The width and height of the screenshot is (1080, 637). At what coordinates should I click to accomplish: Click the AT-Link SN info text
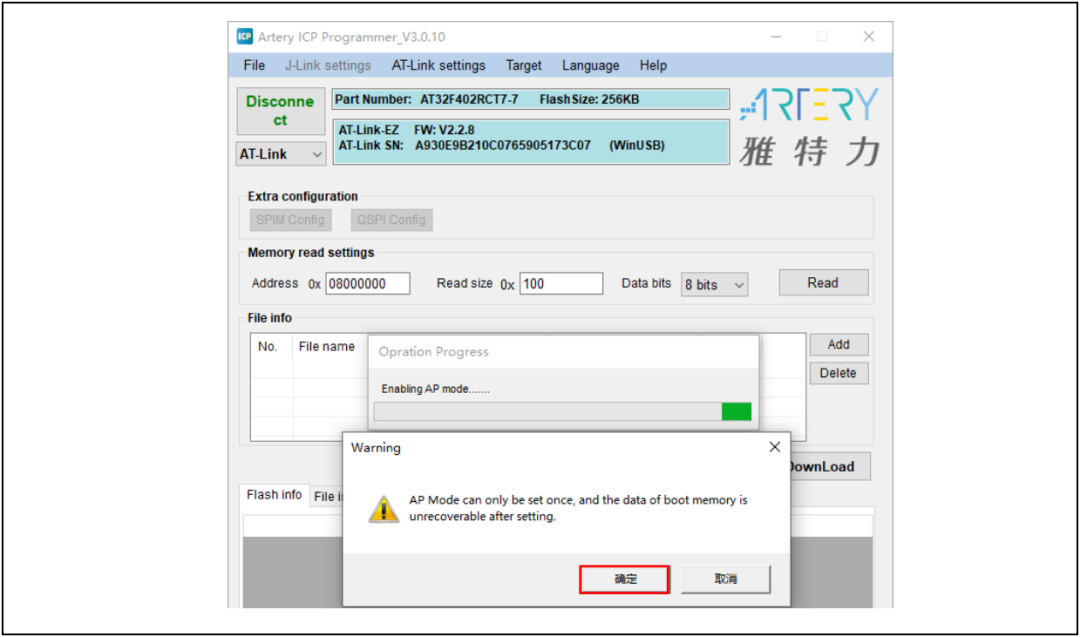pyautogui.click(x=501, y=145)
